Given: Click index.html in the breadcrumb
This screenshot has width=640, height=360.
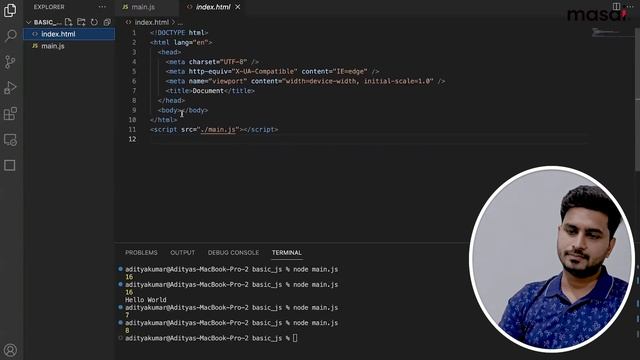Looking at the screenshot, I should [151, 22].
